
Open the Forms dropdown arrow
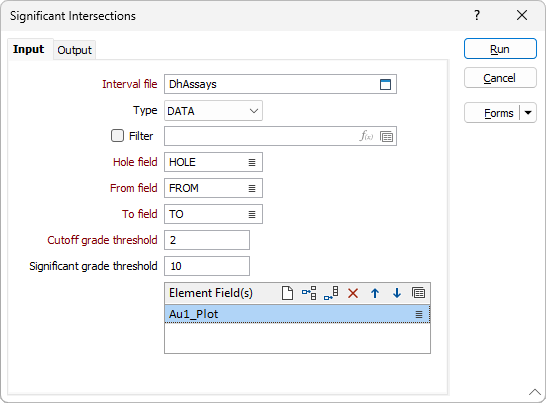pos(528,113)
